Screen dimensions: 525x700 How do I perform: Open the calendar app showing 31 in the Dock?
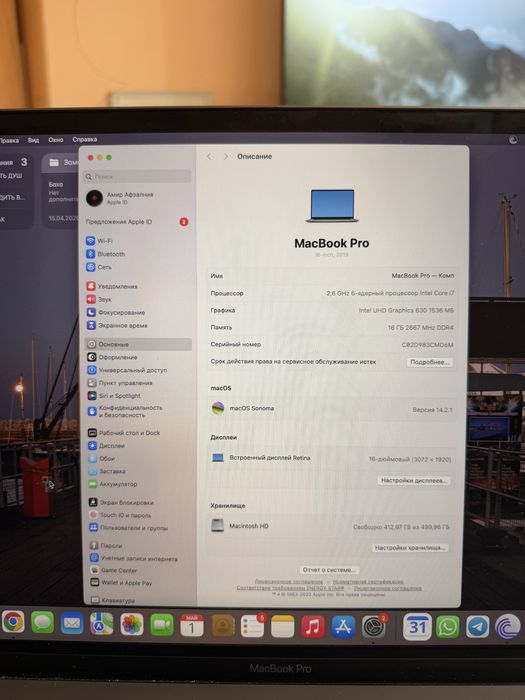pos(417,627)
